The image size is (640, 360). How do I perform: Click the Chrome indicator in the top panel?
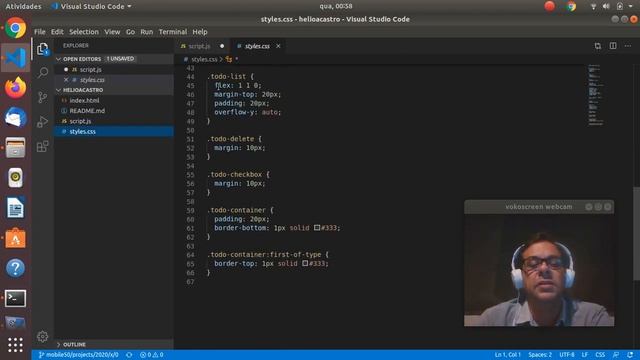571,6
